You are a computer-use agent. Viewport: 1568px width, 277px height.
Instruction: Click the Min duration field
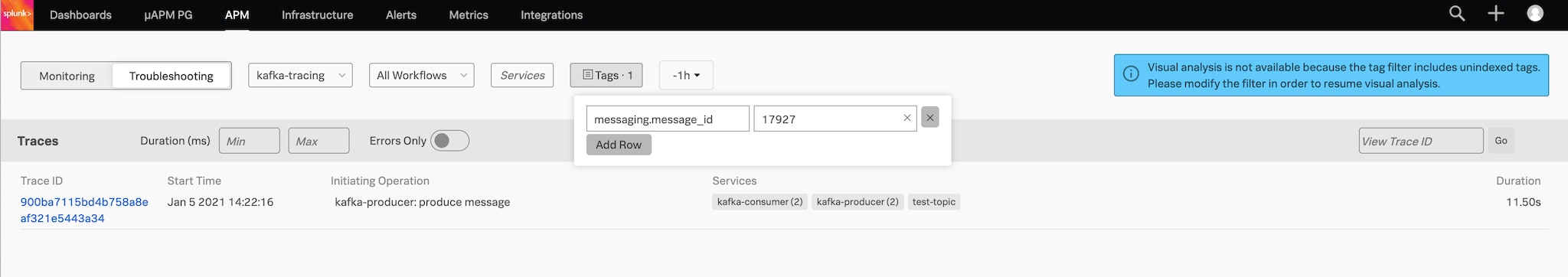click(x=250, y=141)
